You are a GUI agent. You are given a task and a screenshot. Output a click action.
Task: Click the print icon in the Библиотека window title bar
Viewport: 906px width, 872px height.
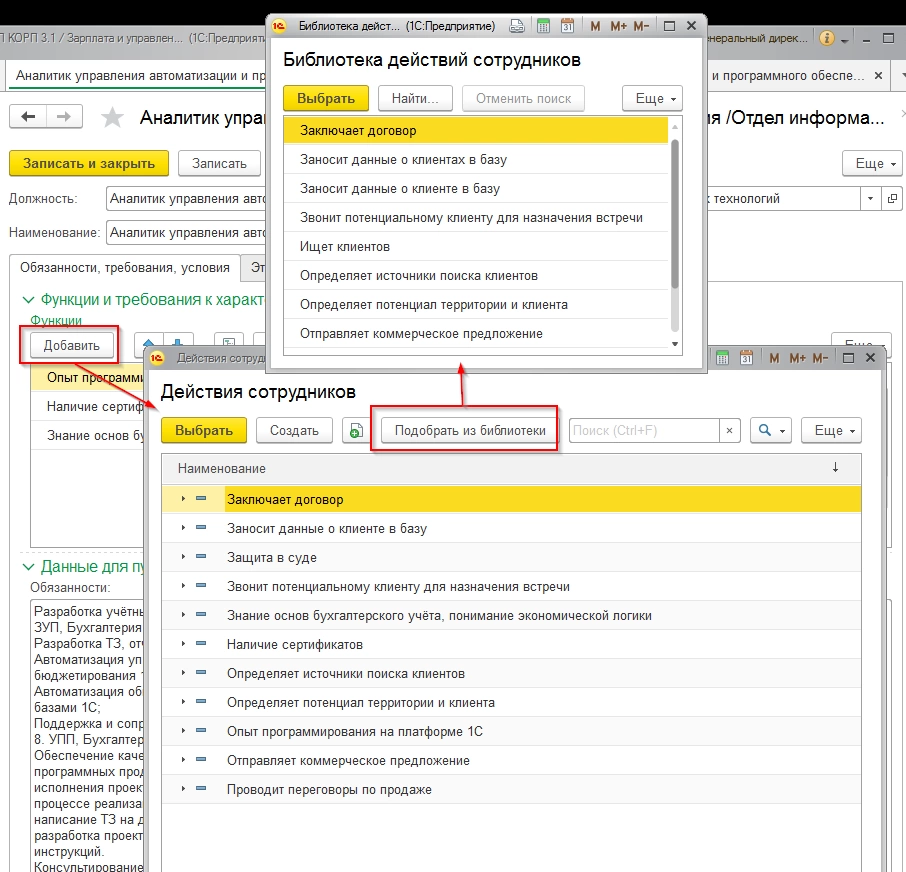(517, 26)
